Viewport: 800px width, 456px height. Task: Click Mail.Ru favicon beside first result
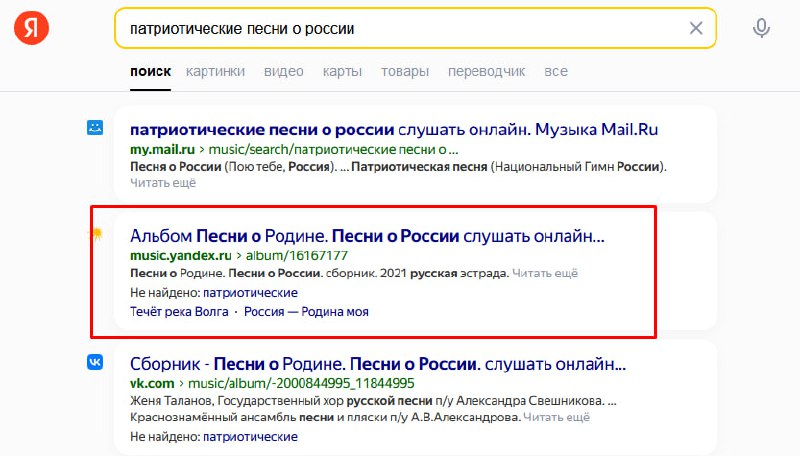click(95, 128)
